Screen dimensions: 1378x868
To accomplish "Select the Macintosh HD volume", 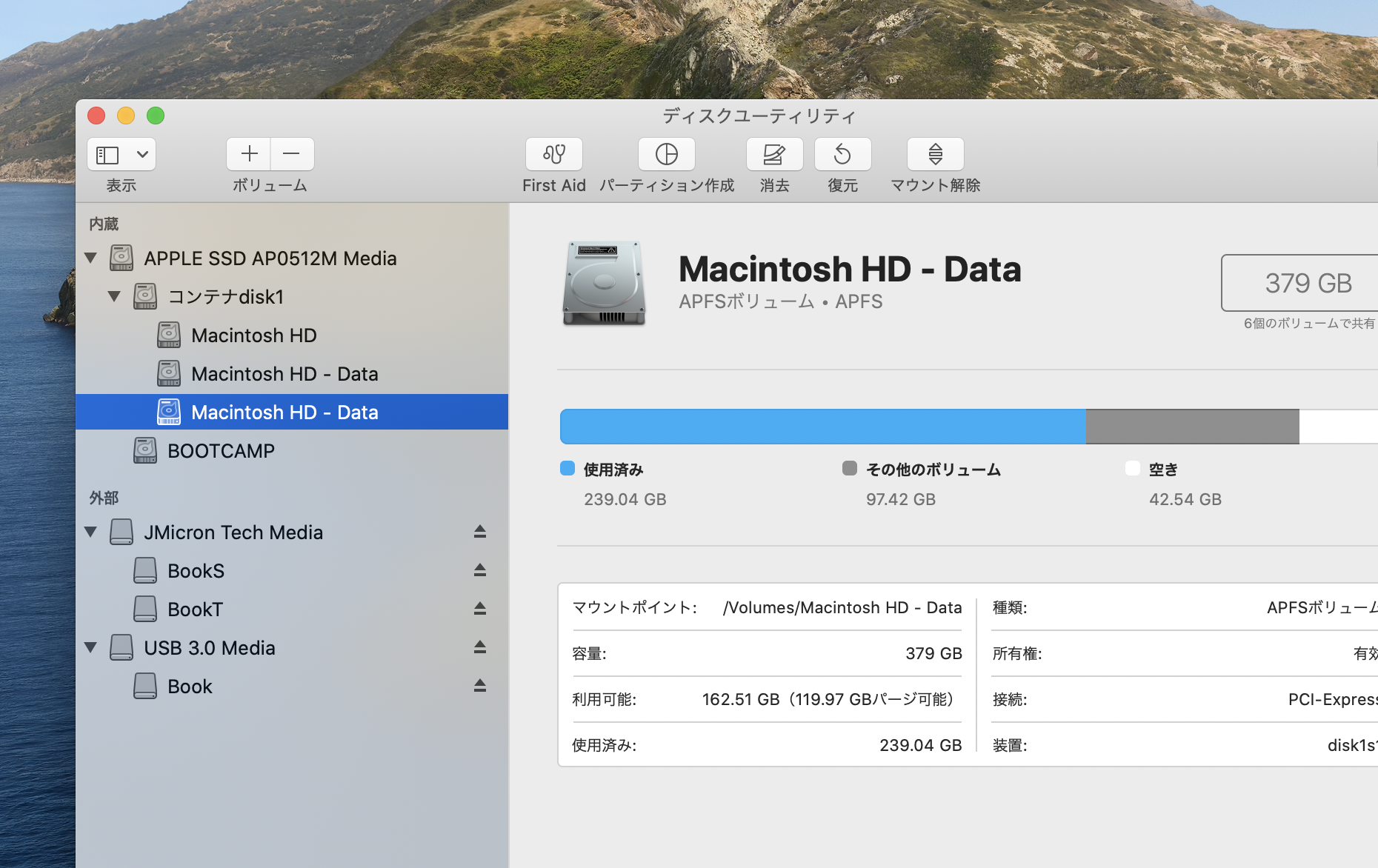I will tap(253, 335).
